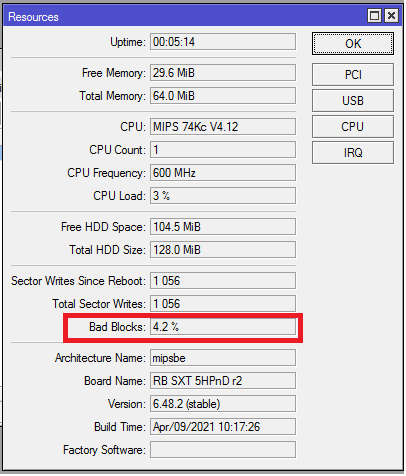Screen dimensions: 406x476
Task: Select the Uptime value field
Action: point(223,42)
